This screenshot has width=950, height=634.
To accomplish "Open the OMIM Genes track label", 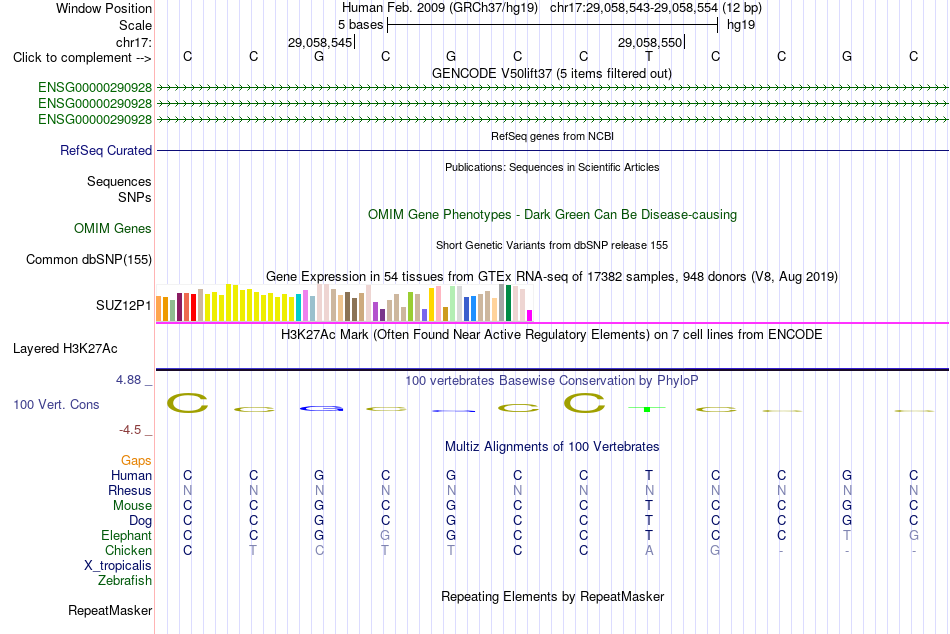I will [113, 229].
